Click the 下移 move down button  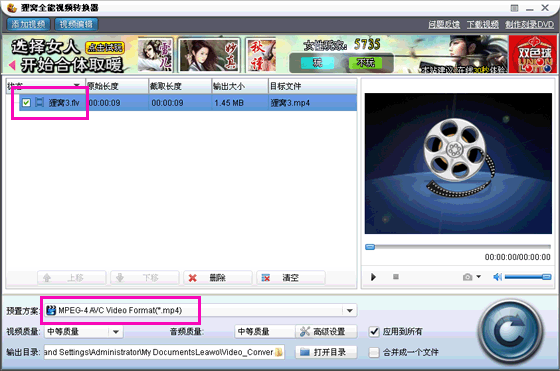click(145, 278)
